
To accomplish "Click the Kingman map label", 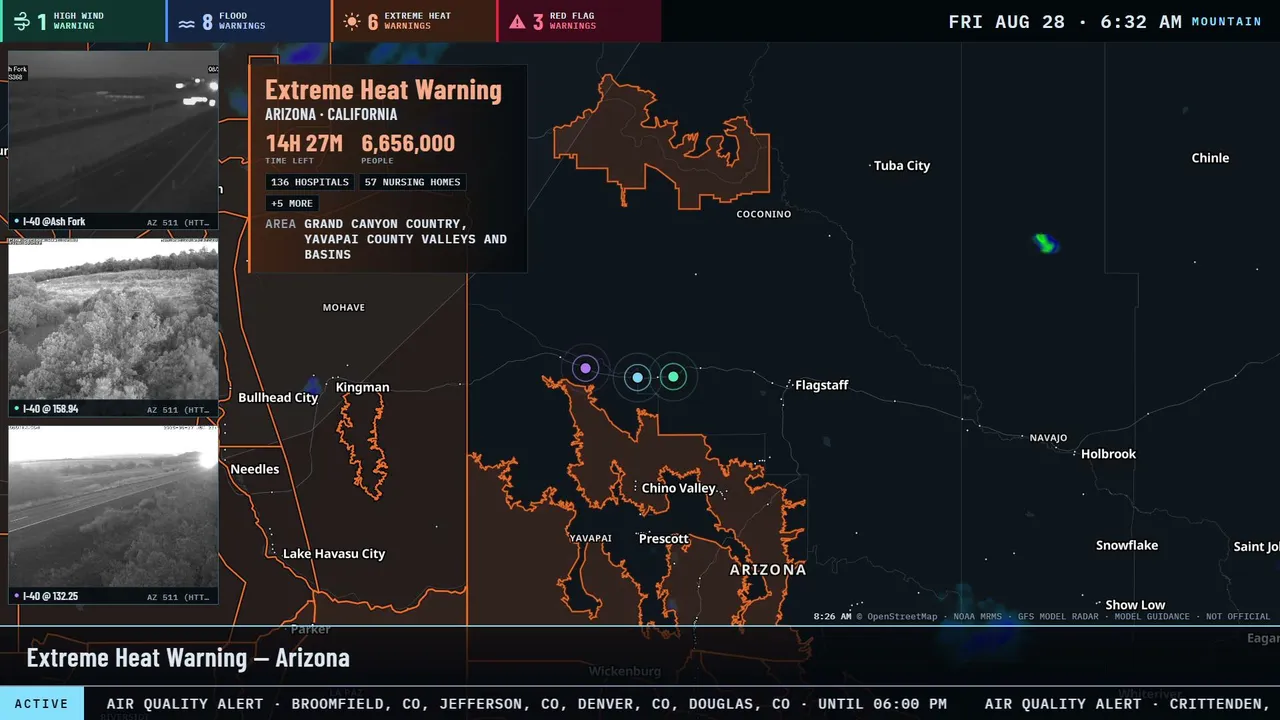I will click(362, 387).
